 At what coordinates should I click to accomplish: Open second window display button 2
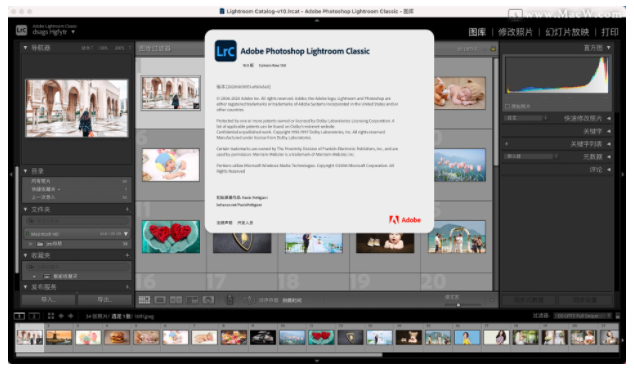coord(34,316)
